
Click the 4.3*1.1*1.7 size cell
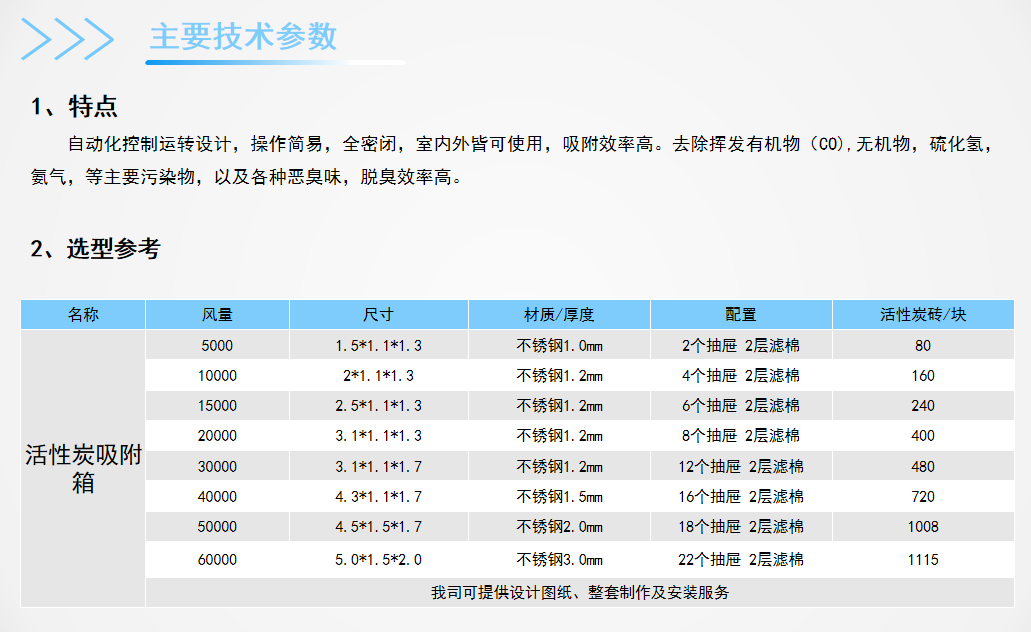click(378, 497)
